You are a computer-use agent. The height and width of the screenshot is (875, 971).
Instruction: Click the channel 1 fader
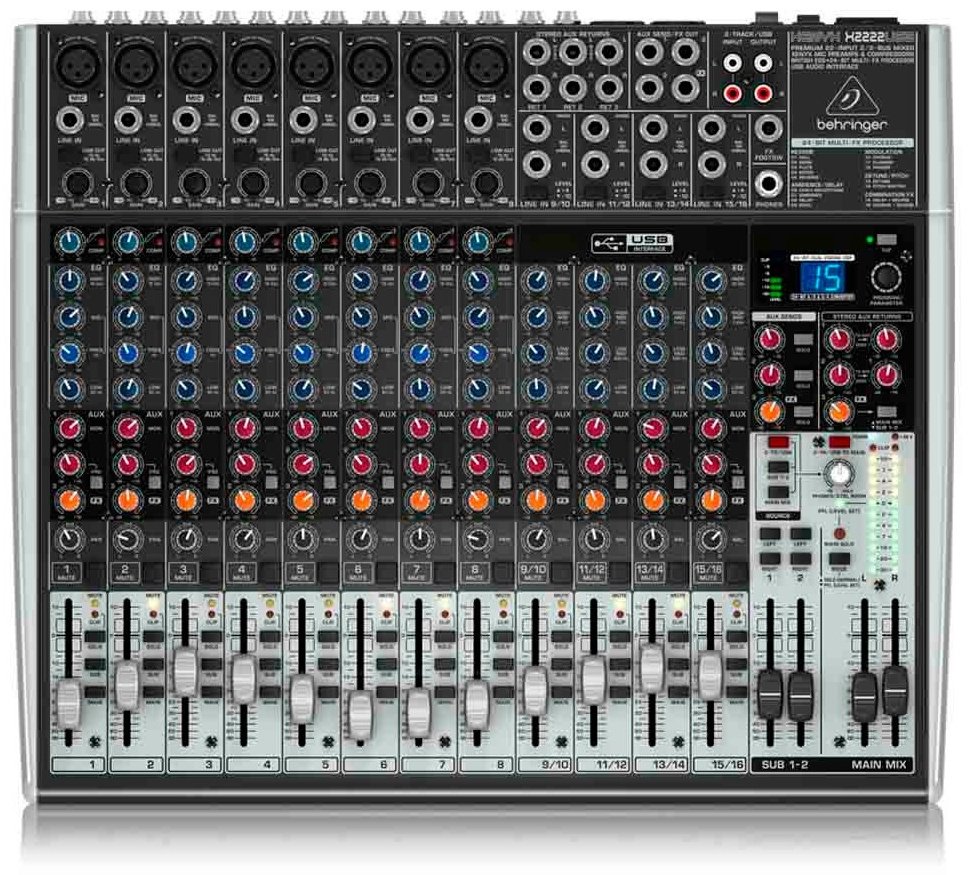click(69, 703)
